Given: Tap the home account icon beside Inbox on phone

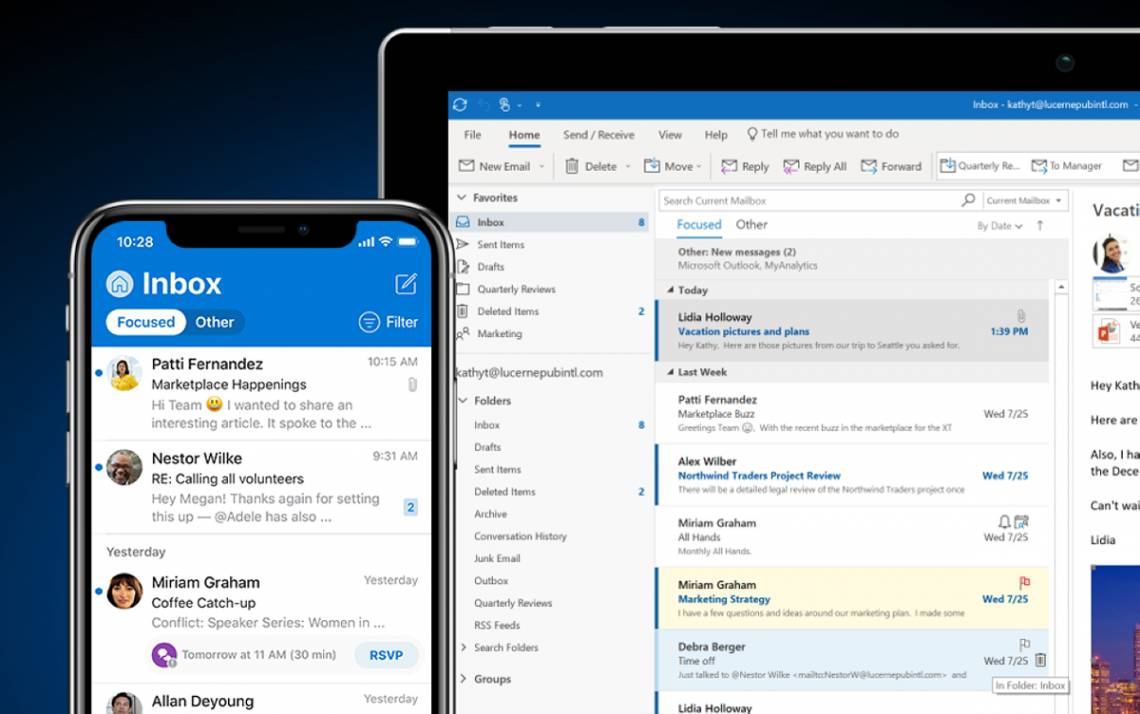Looking at the screenshot, I should coord(120,284).
